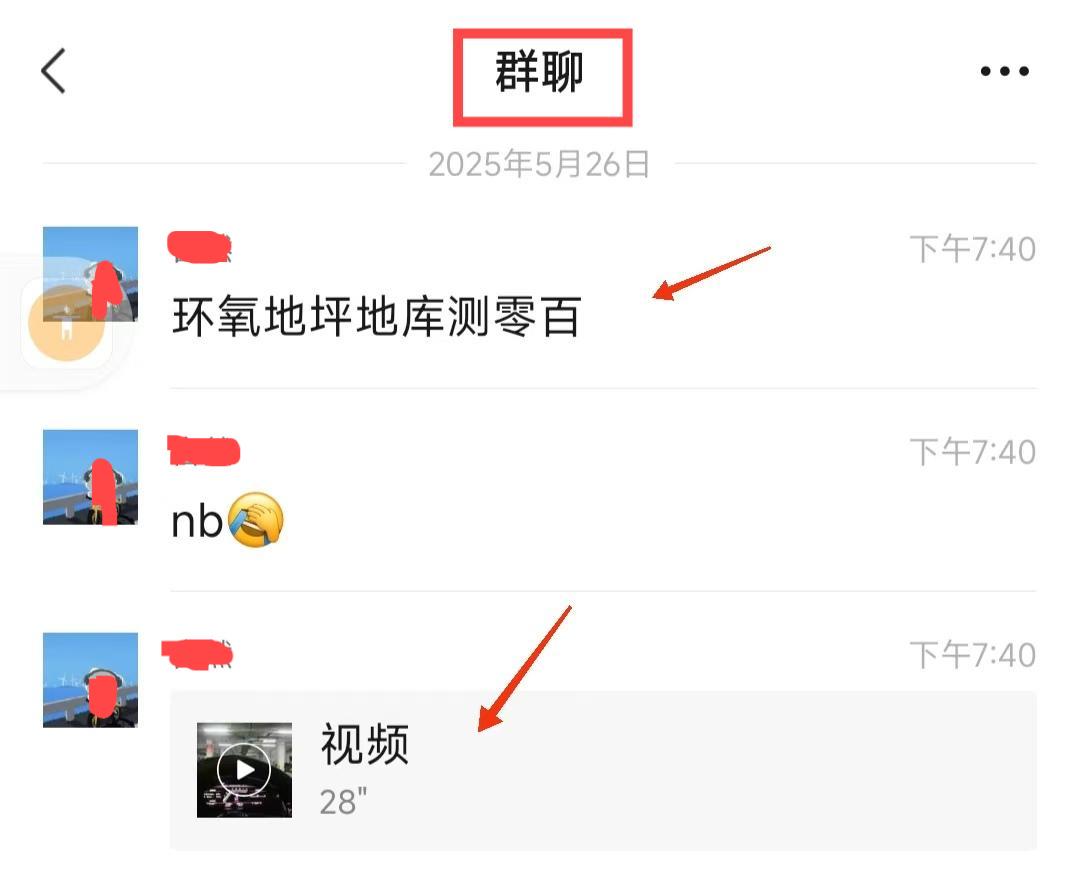Click the floating orange assistive bubble
The width and height of the screenshot is (1080, 889).
pyautogui.click(x=66, y=324)
